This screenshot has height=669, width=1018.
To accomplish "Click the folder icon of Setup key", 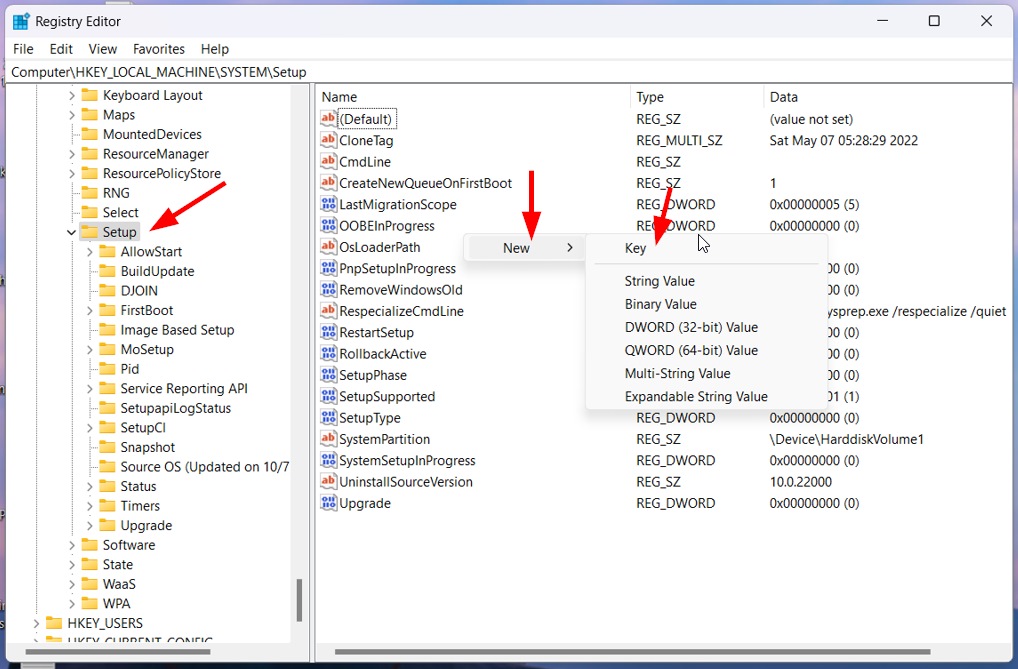I will [90, 232].
